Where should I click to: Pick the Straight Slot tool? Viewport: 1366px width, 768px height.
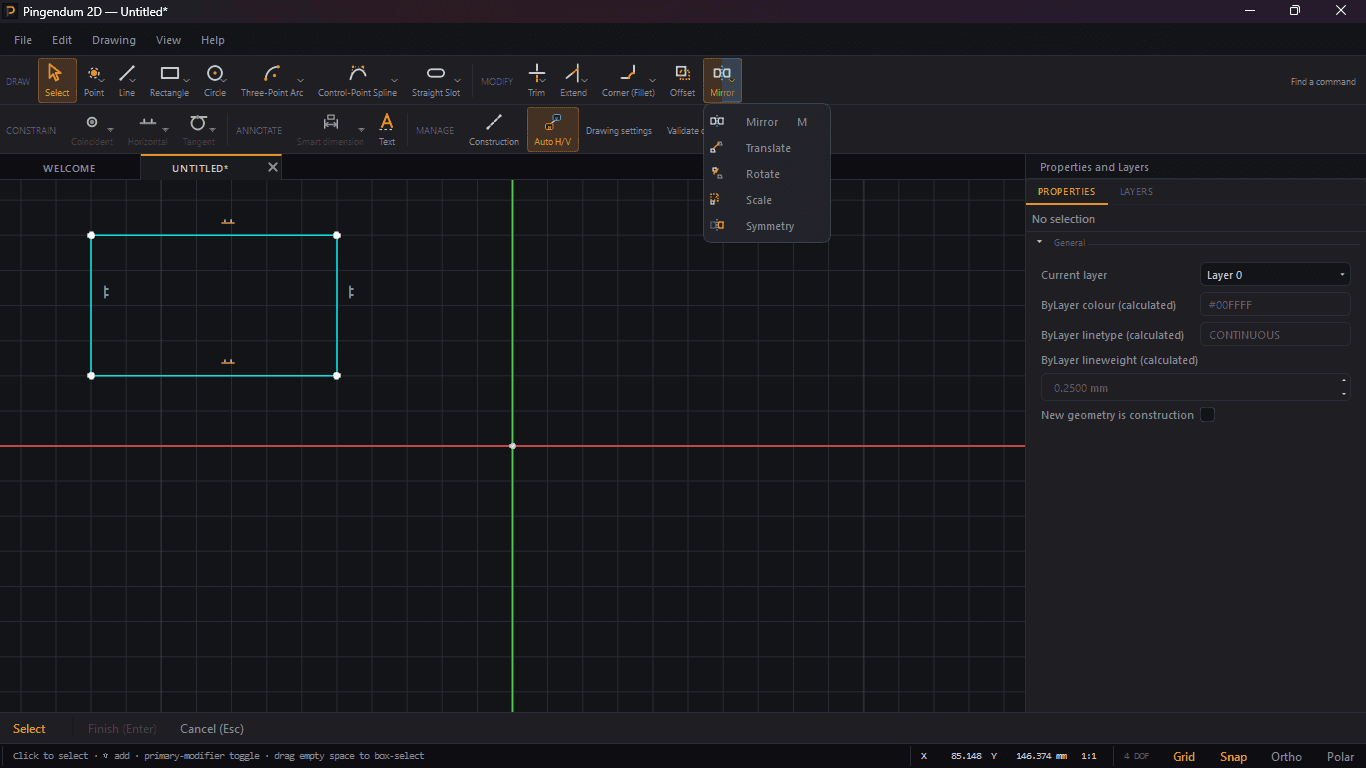436,80
